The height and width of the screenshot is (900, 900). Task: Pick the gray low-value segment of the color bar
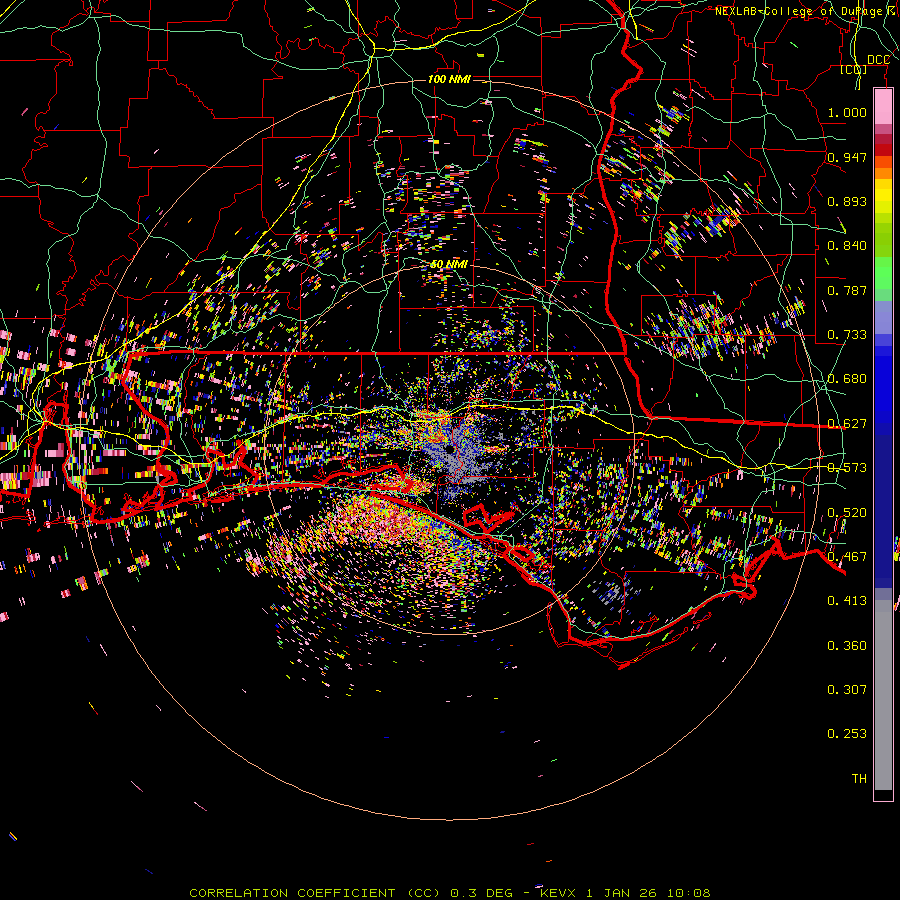[x=883, y=695]
